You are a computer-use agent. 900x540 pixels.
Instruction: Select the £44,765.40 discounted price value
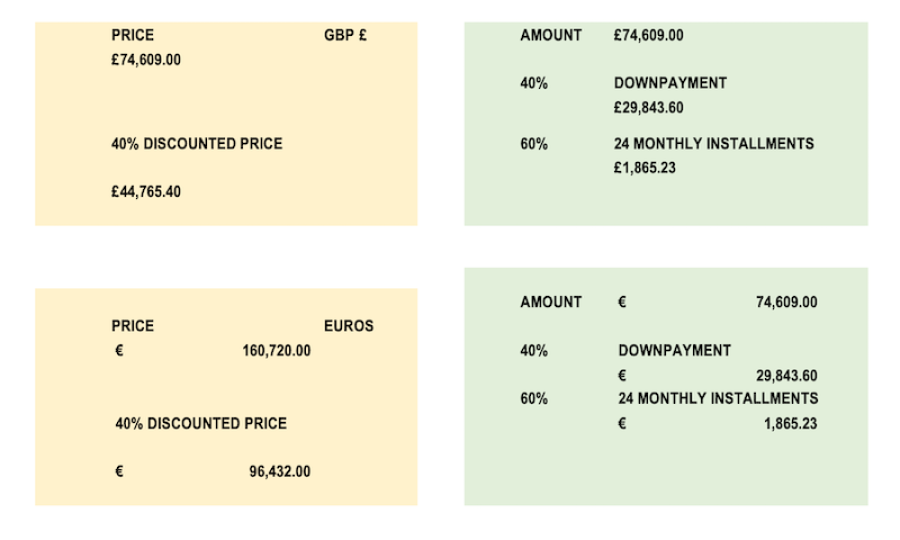(x=146, y=192)
